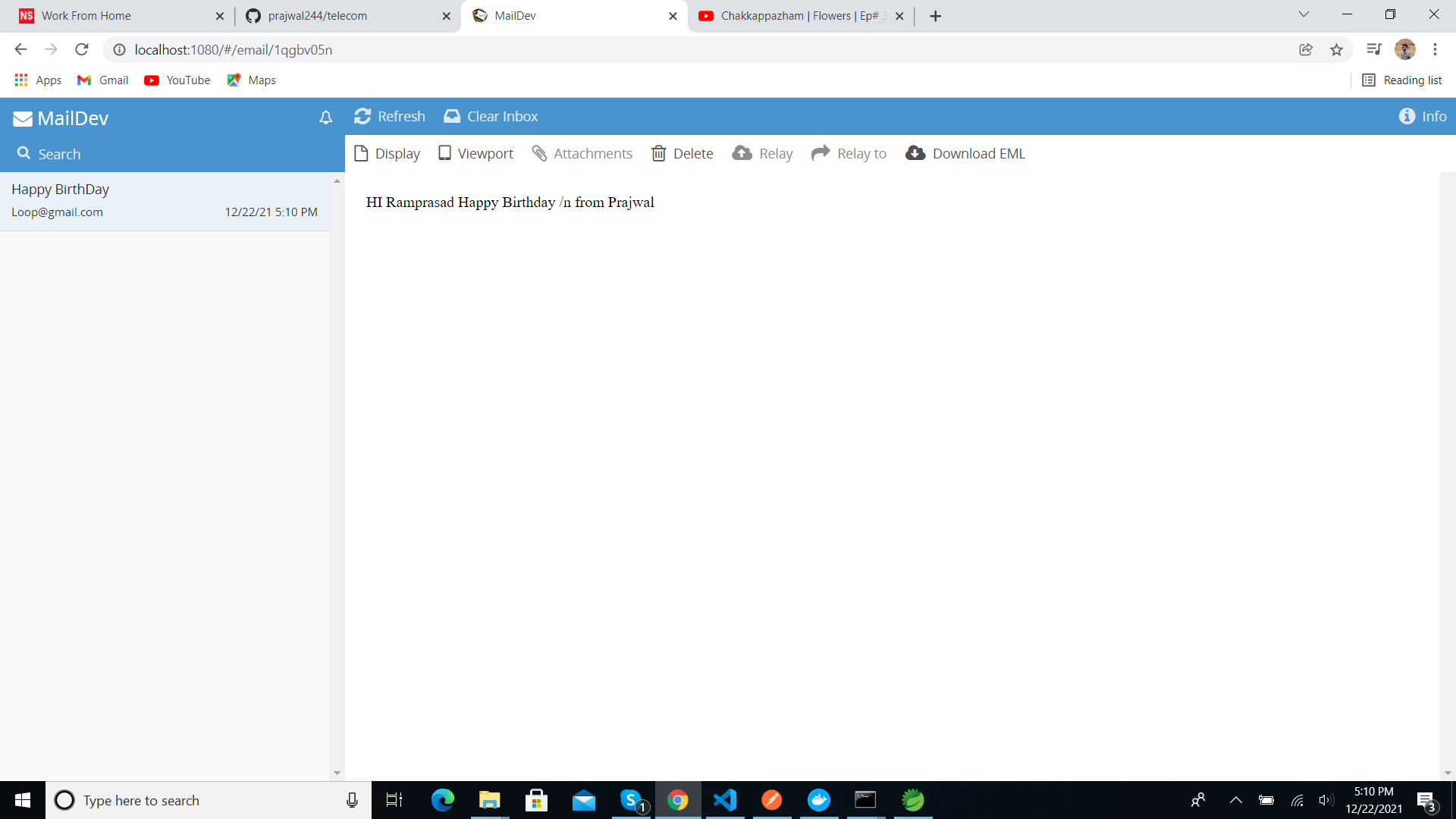Click the MailDev envelope logo
Viewport: 1456px width, 819px height.
[x=23, y=118]
